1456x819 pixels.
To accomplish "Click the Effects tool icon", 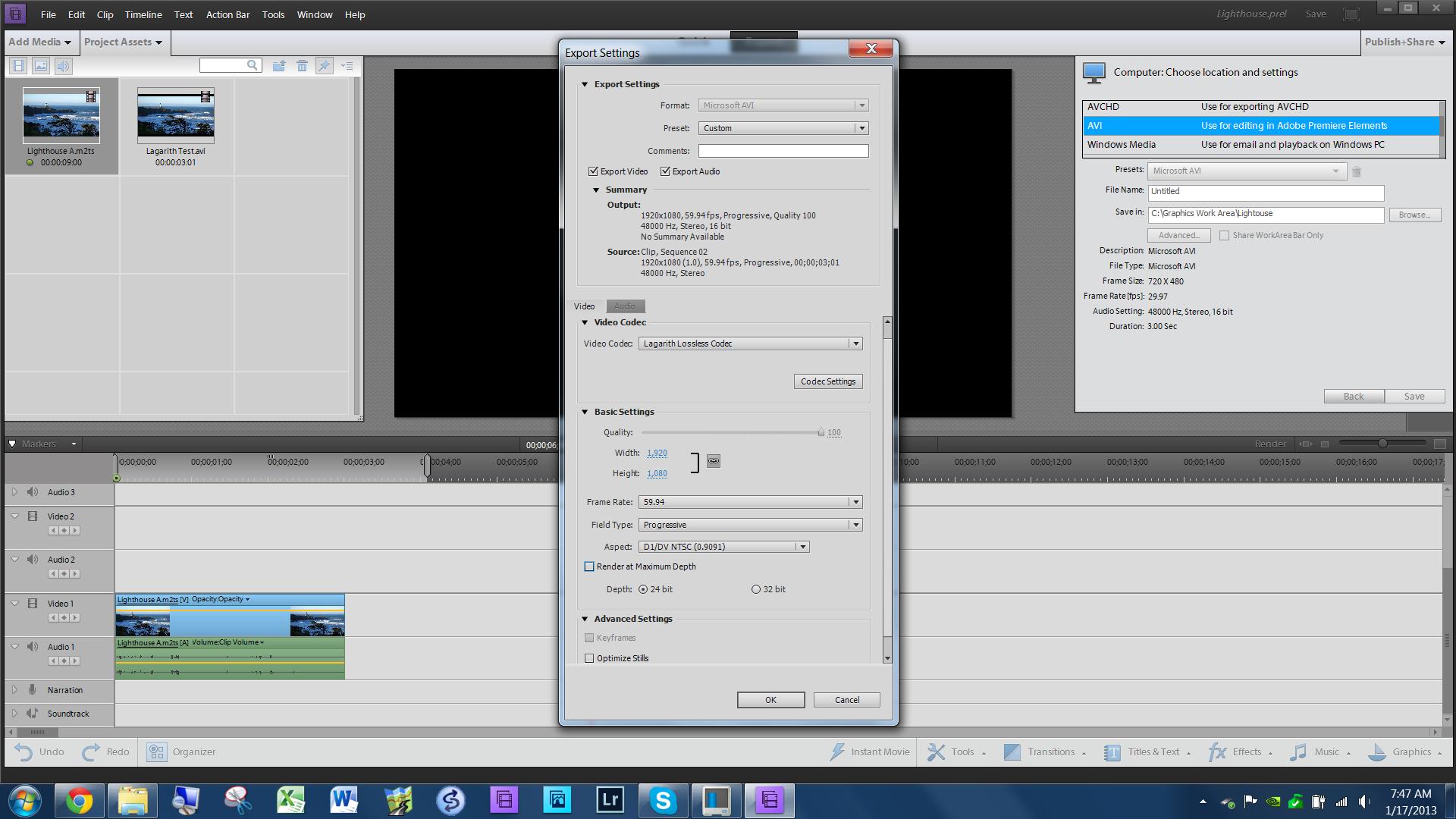I will pos(1216,751).
